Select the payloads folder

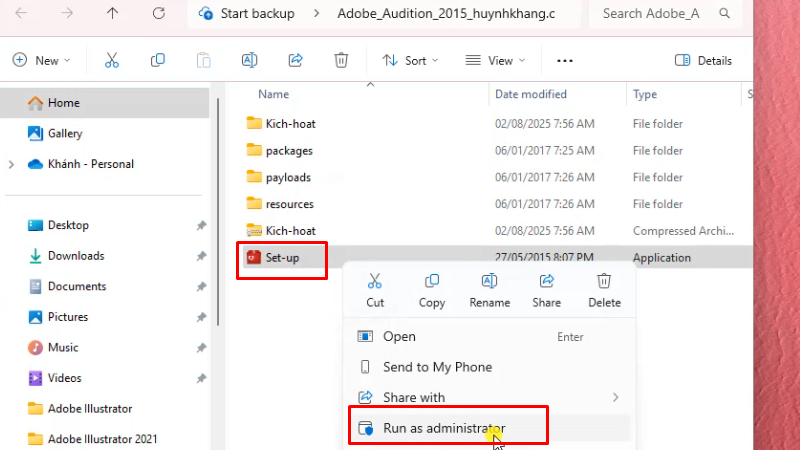pyautogui.click(x=288, y=177)
